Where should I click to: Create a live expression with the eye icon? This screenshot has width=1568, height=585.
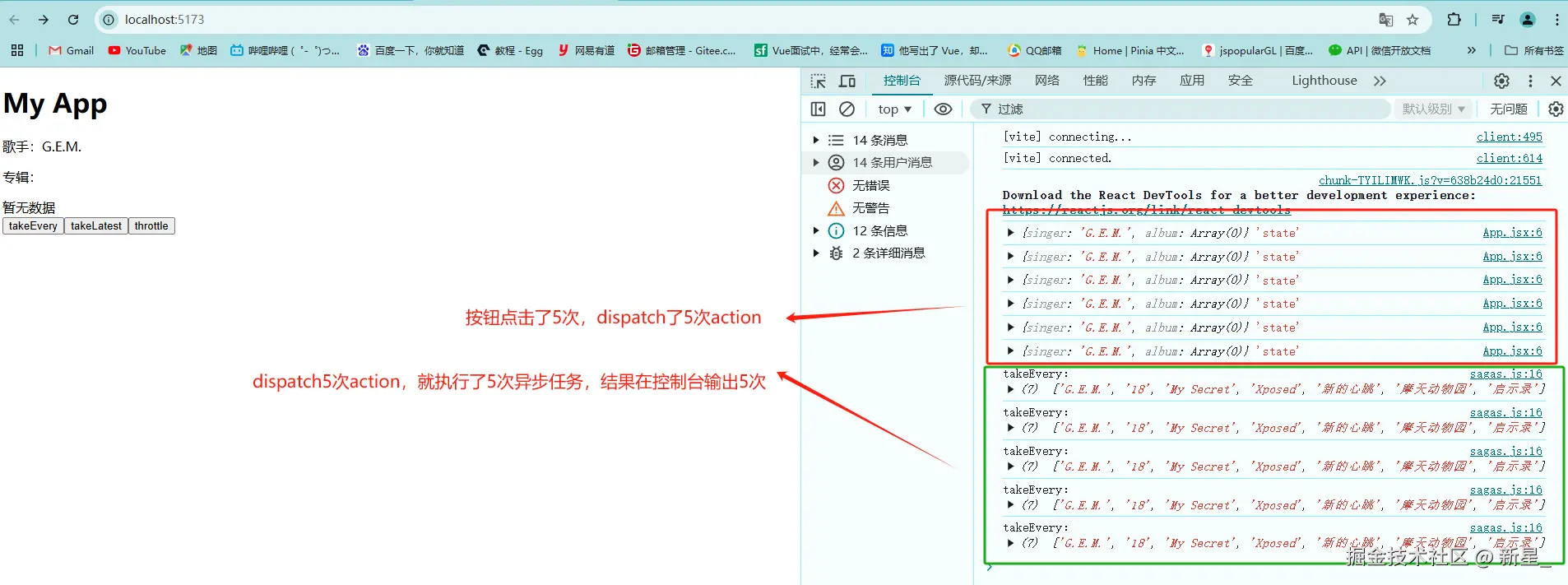[943, 109]
